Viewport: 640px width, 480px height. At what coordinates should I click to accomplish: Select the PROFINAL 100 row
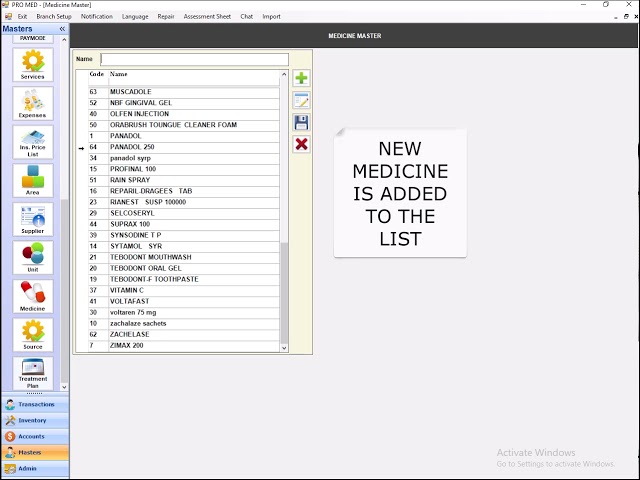(184, 169)
